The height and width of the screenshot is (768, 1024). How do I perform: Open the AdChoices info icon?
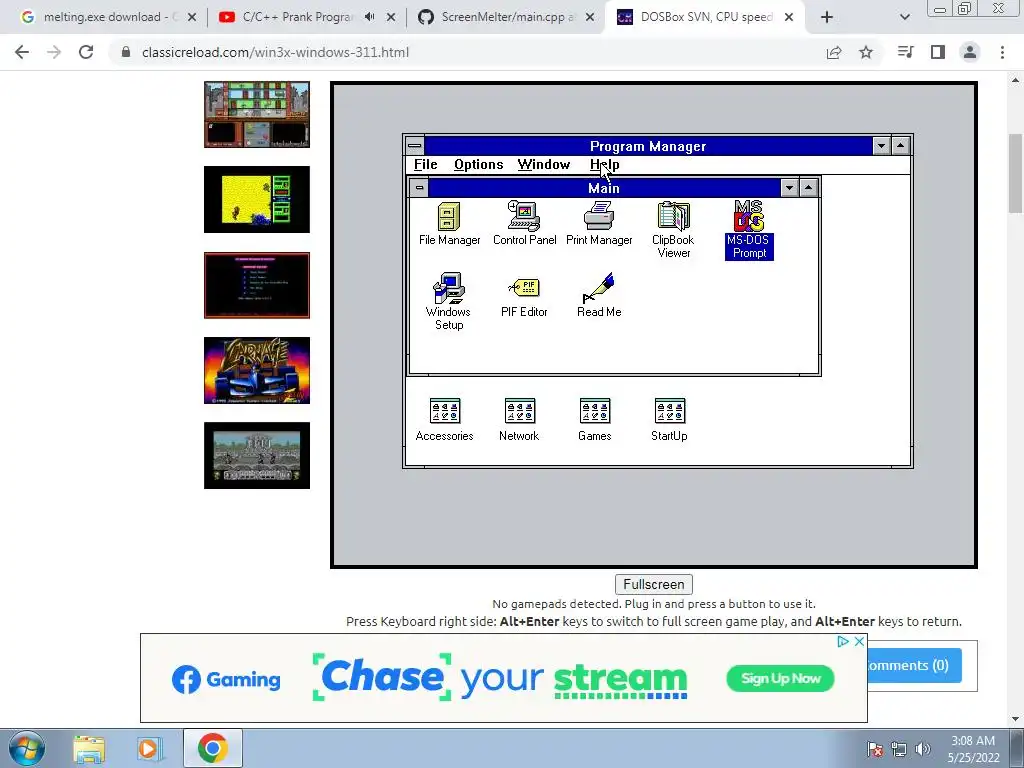[843, 641]
